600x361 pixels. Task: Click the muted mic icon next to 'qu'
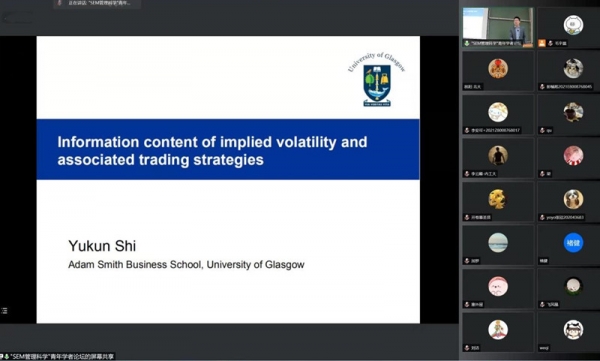tap(542, 131)
